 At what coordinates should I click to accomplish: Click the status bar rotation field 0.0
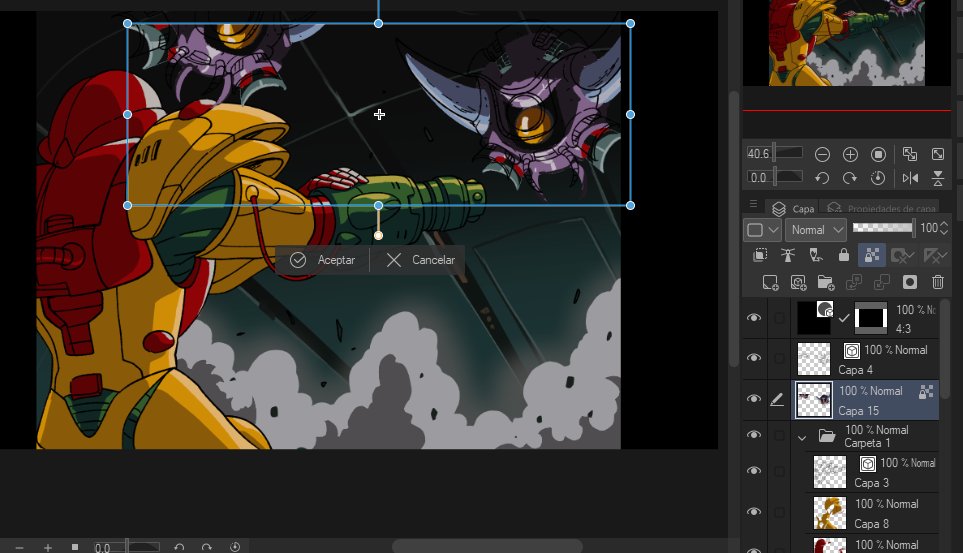[x=126, y=547]
